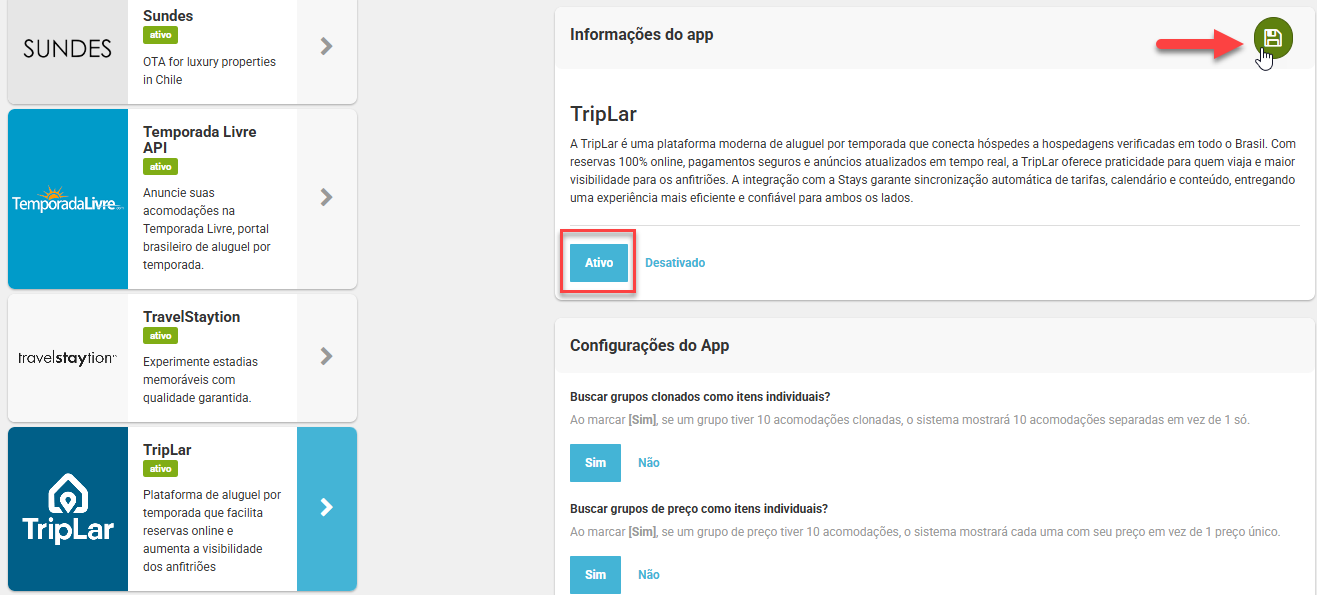Select the TripLar card title in list

click(167, 450)
